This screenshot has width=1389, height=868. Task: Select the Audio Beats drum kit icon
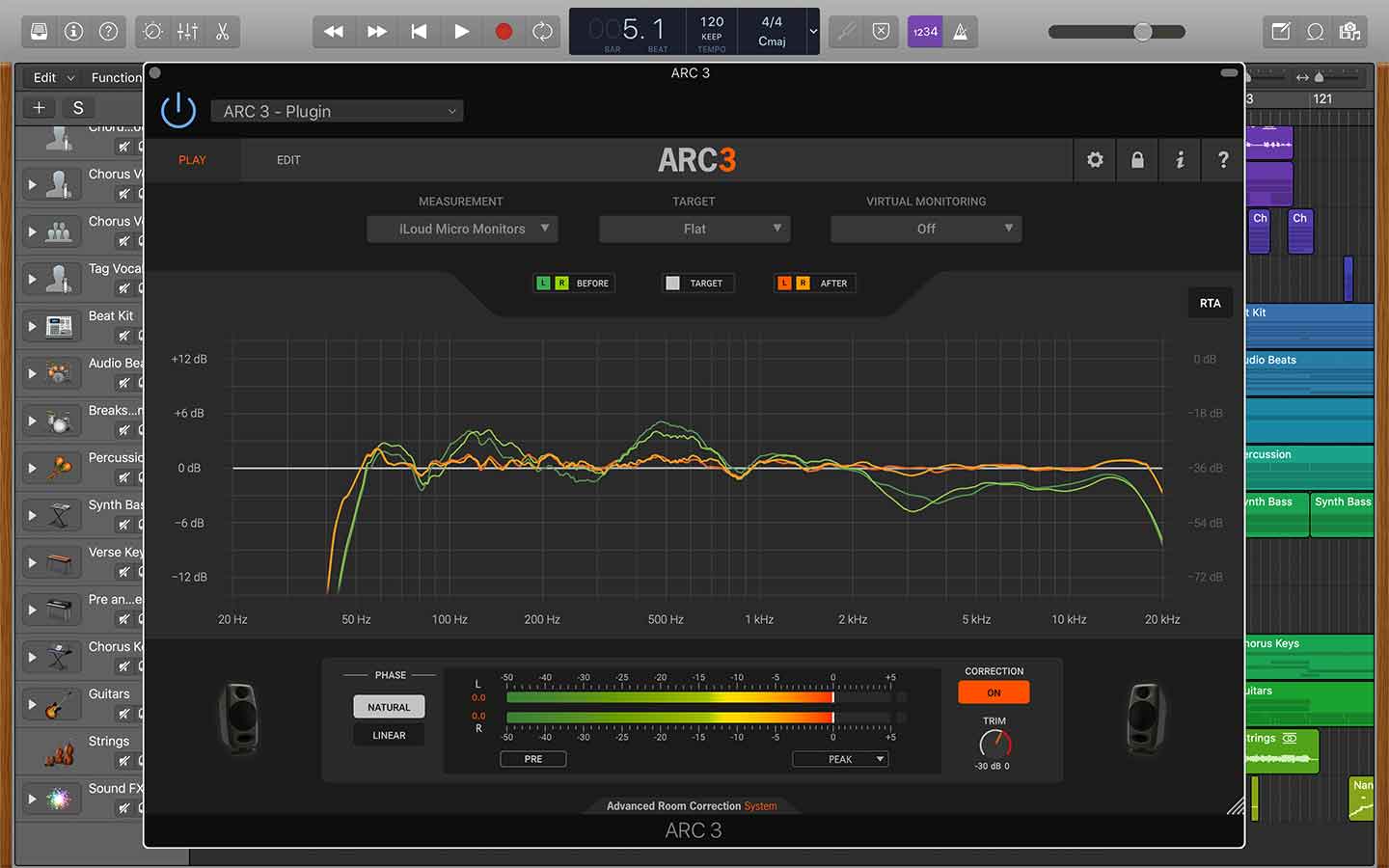[59, 374]
